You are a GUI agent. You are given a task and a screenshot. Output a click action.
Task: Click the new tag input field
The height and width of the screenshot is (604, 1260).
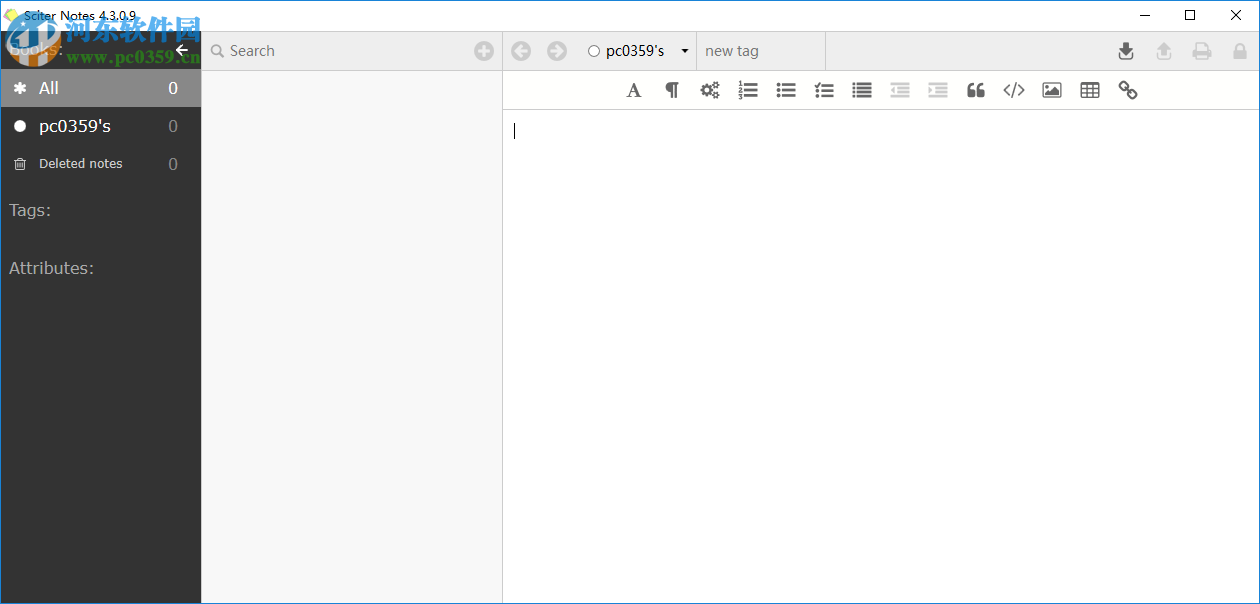coord(760,50)
